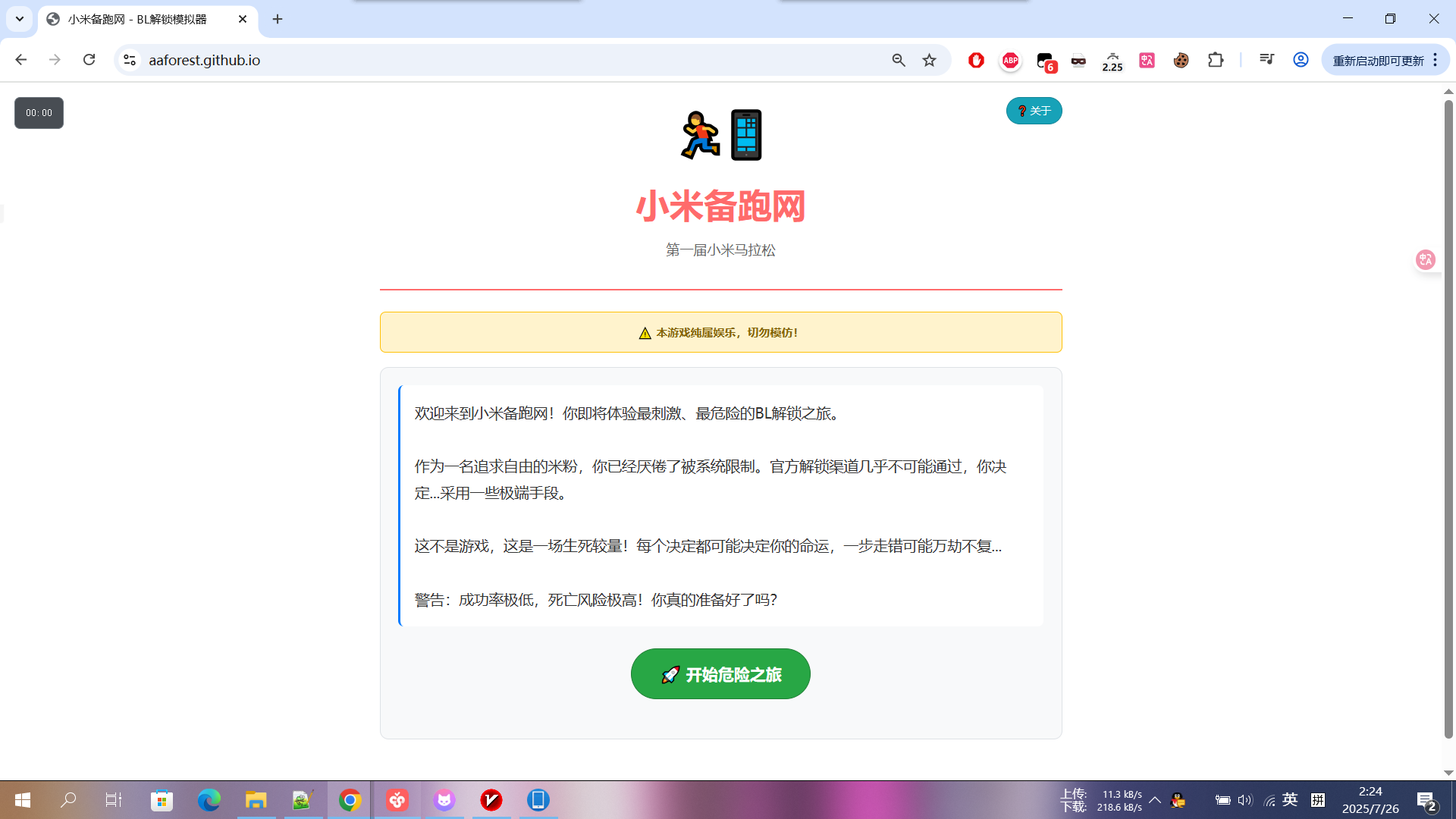Click the address bar URL field
The width and height of the screenshot is (1456, 819).
(500, 60)
